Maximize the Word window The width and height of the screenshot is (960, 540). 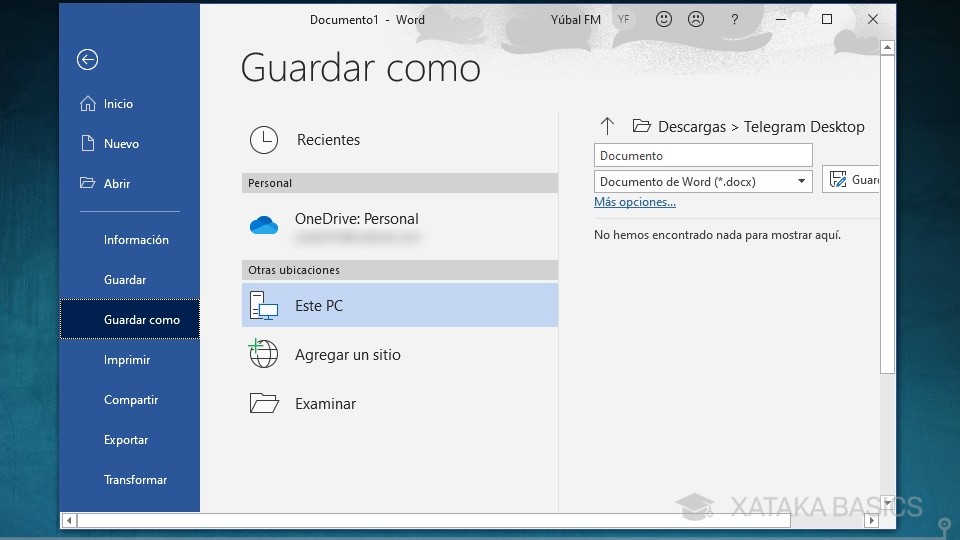pos(827,20)
